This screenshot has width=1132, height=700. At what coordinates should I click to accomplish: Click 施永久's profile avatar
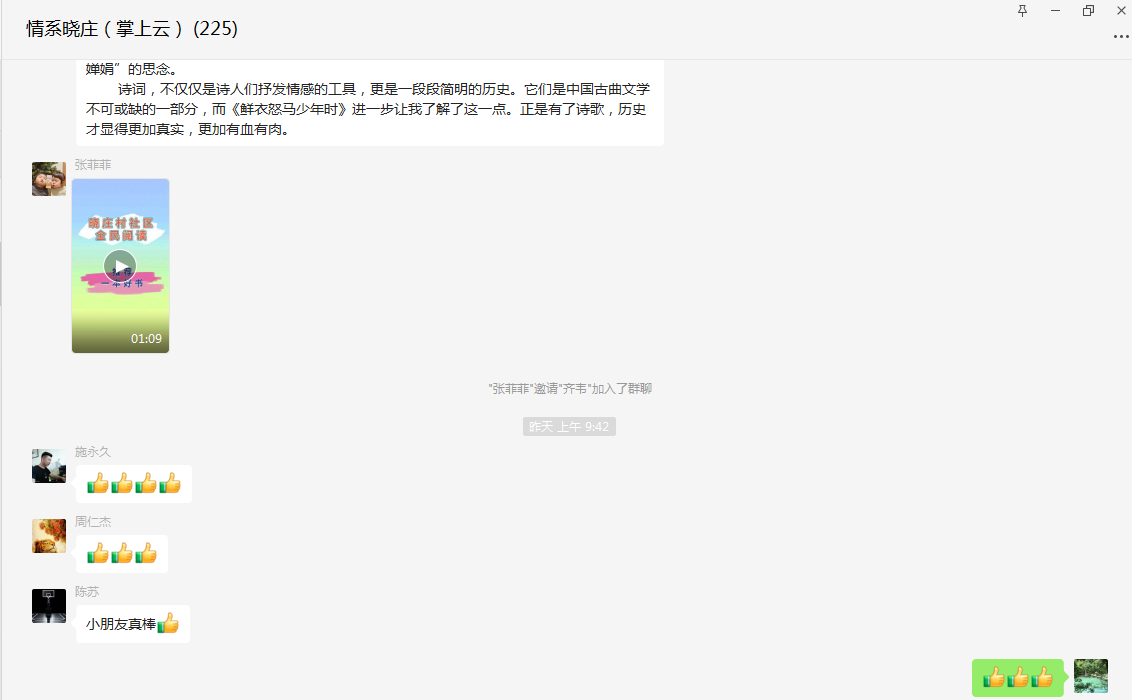(x=49, y=466)
